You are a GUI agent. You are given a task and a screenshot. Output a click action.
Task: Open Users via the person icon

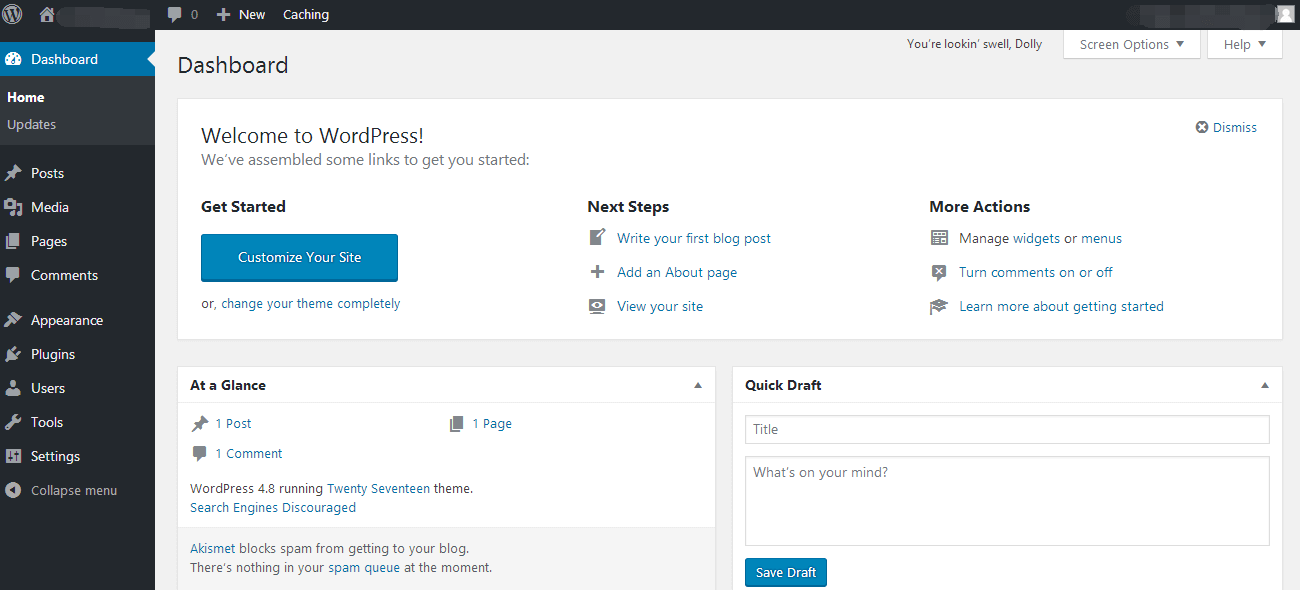(x=14, y=387)
